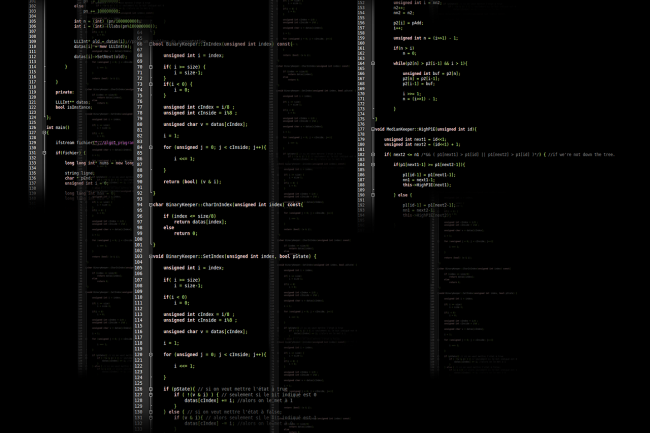The width and height of the screenshot is (650, 433).
Task: Collapse the 'if( next2 <= n1' fold at line 182
Action: pyautogui.click(x=373, y=155)
